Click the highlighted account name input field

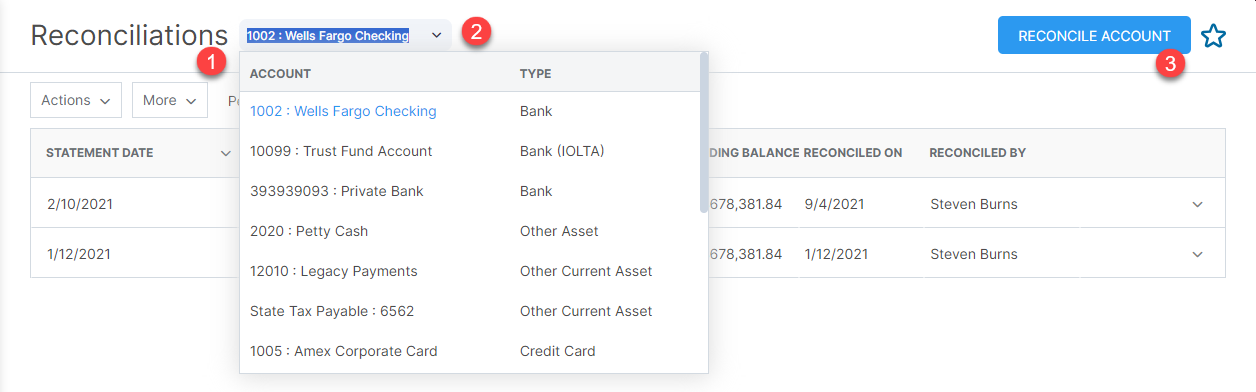click(x=328, y=36)
